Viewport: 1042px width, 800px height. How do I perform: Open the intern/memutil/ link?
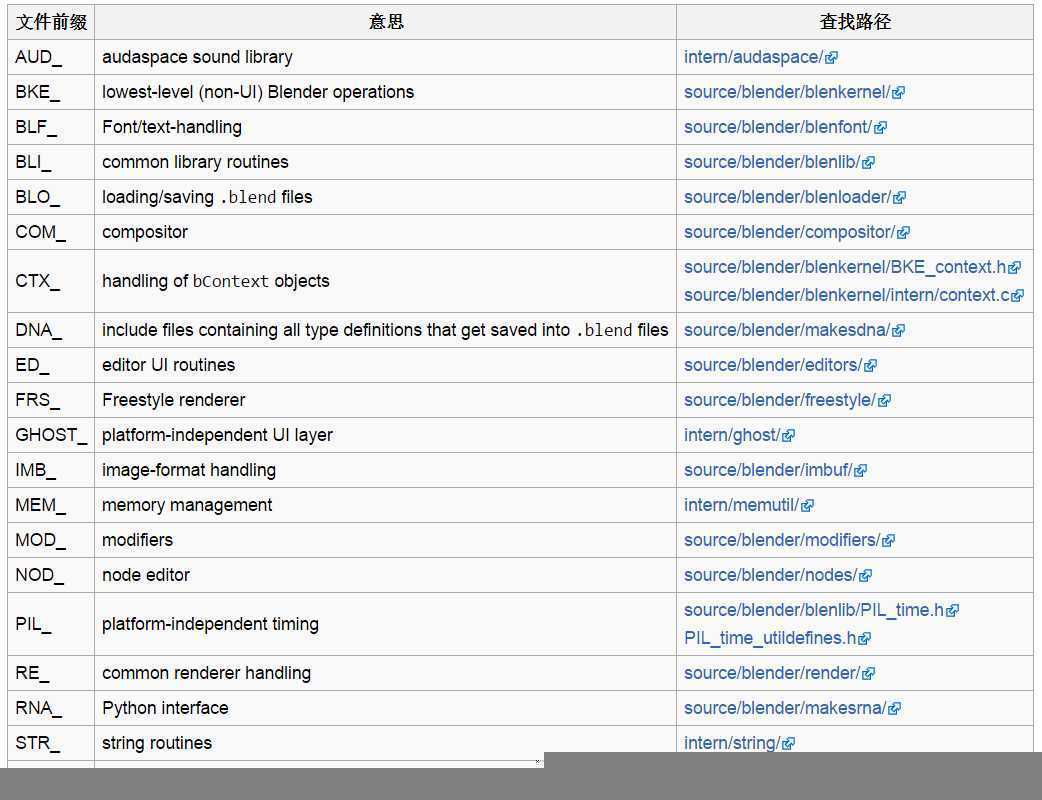[741, 506]
